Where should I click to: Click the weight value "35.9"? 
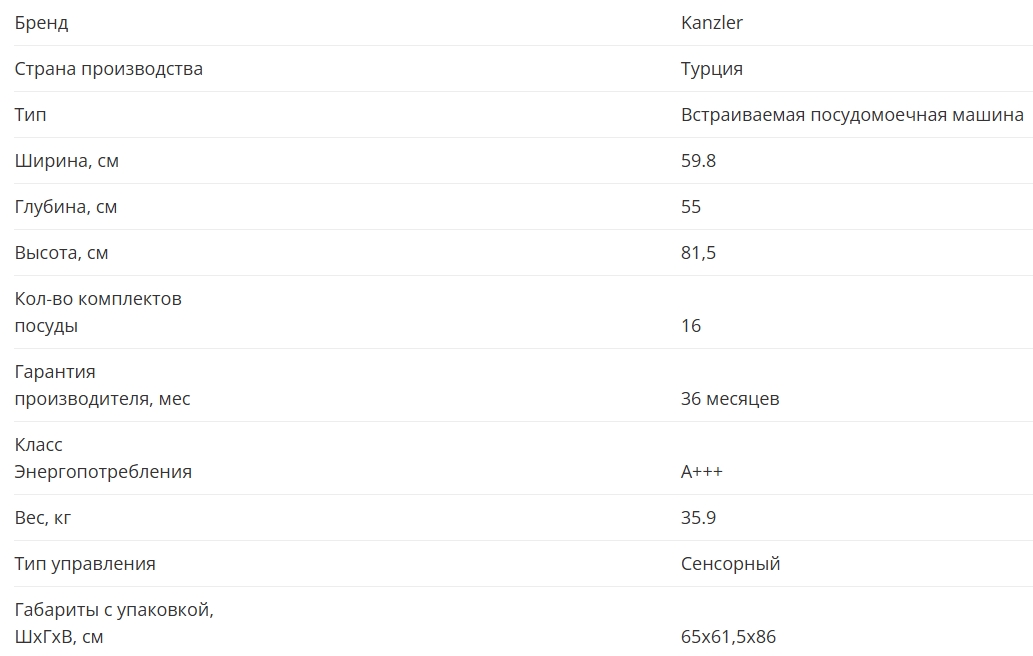(698, 518)
